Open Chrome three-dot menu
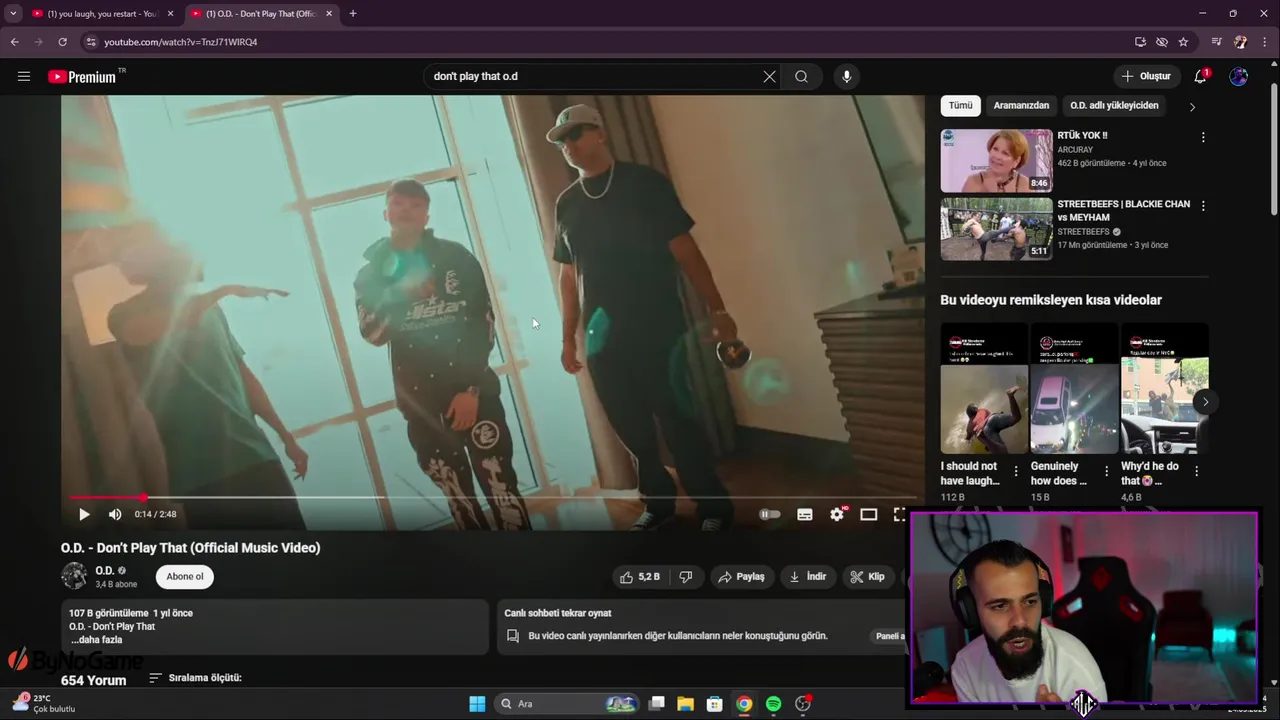Viewport: 1280px width, 720px height. click(x=1265, y=42)
